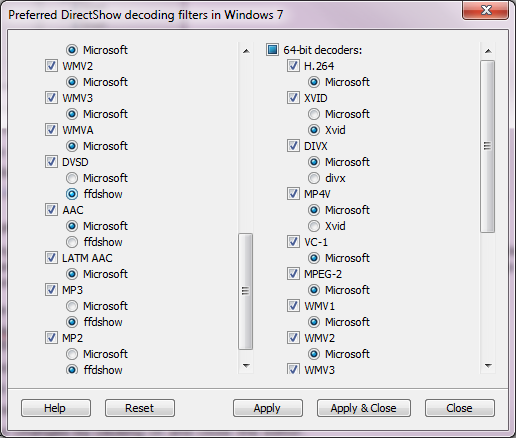
Task: Toggle WMV3 checkbox in the 64-bit decoders list
Action: [293, 369]
